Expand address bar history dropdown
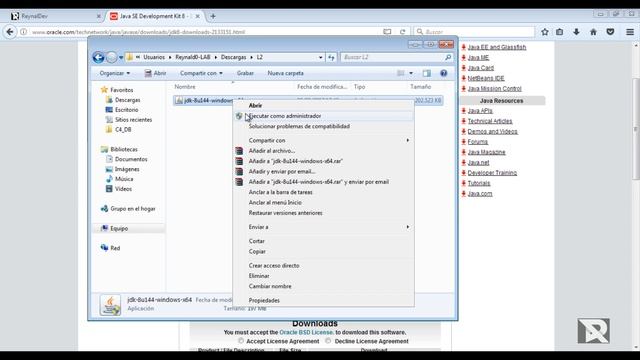This screenshot has height=360, width=640. point(320,58)
